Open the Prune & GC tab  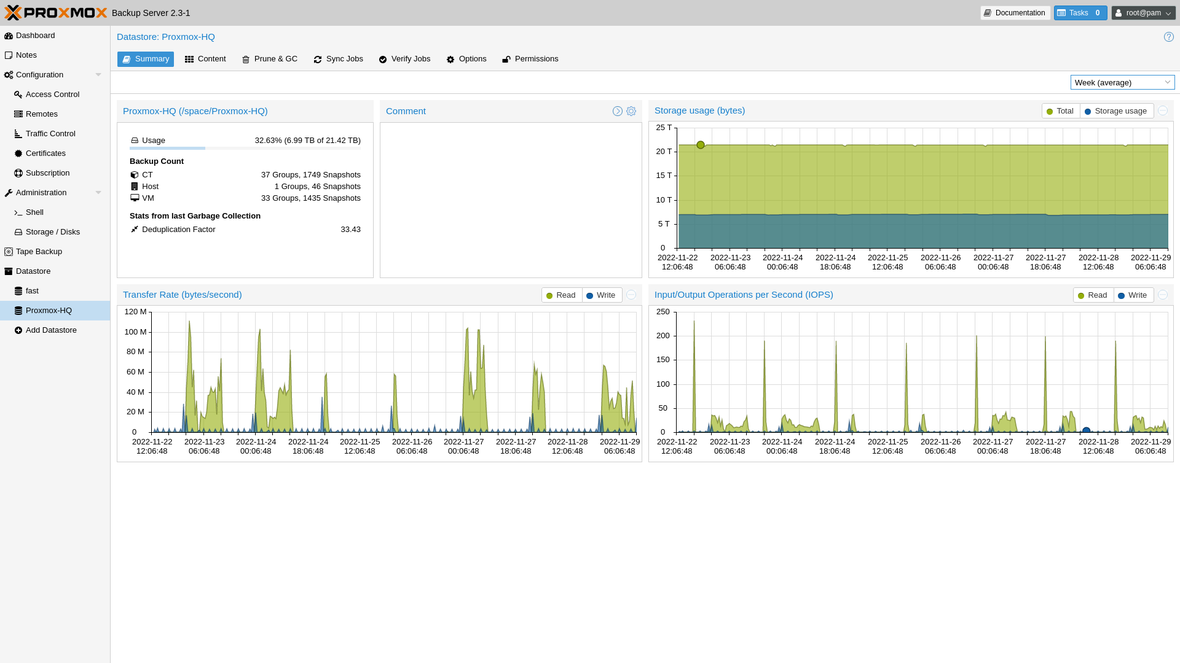pyautogui.click(x=270, y=59)
